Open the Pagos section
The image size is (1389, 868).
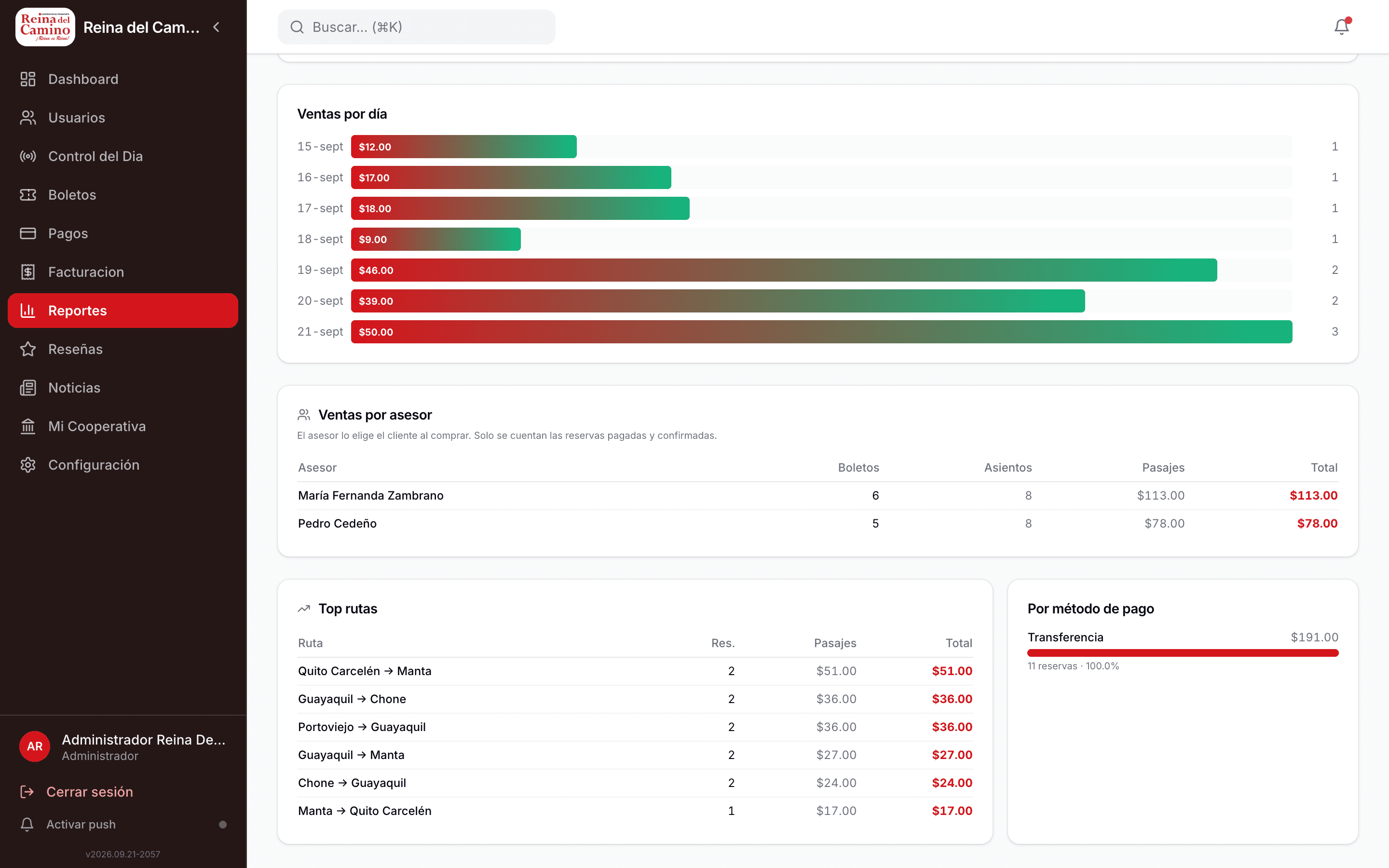coord(123,233)
